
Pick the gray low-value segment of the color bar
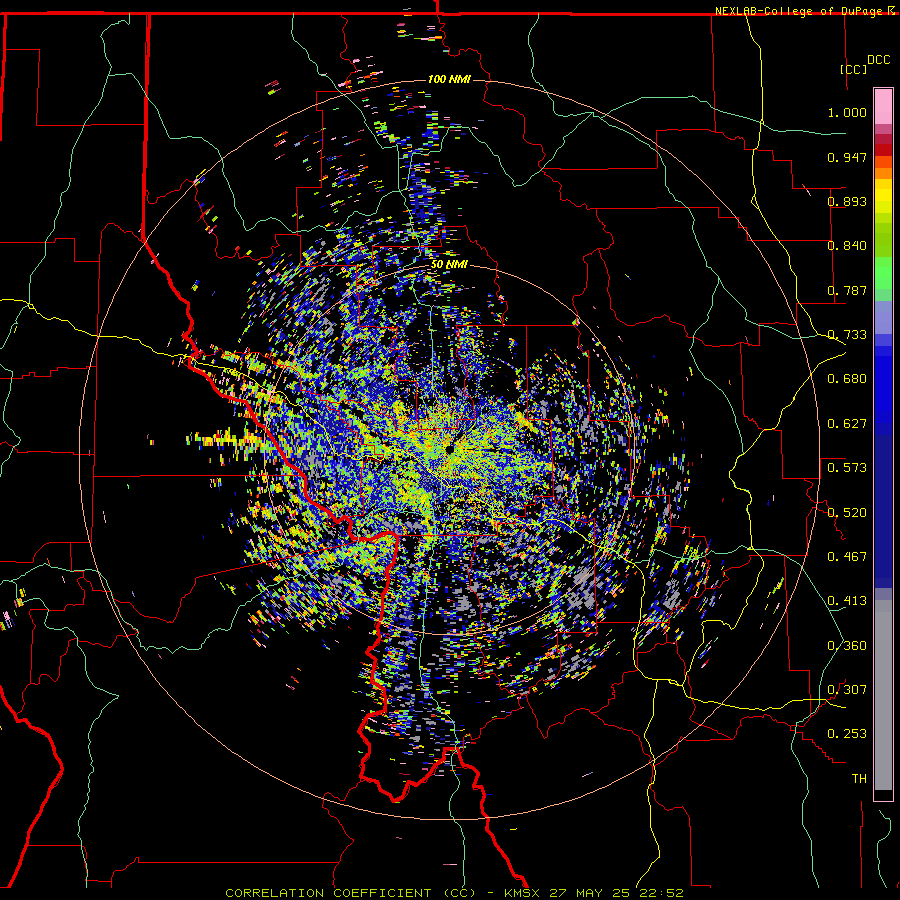883,695
